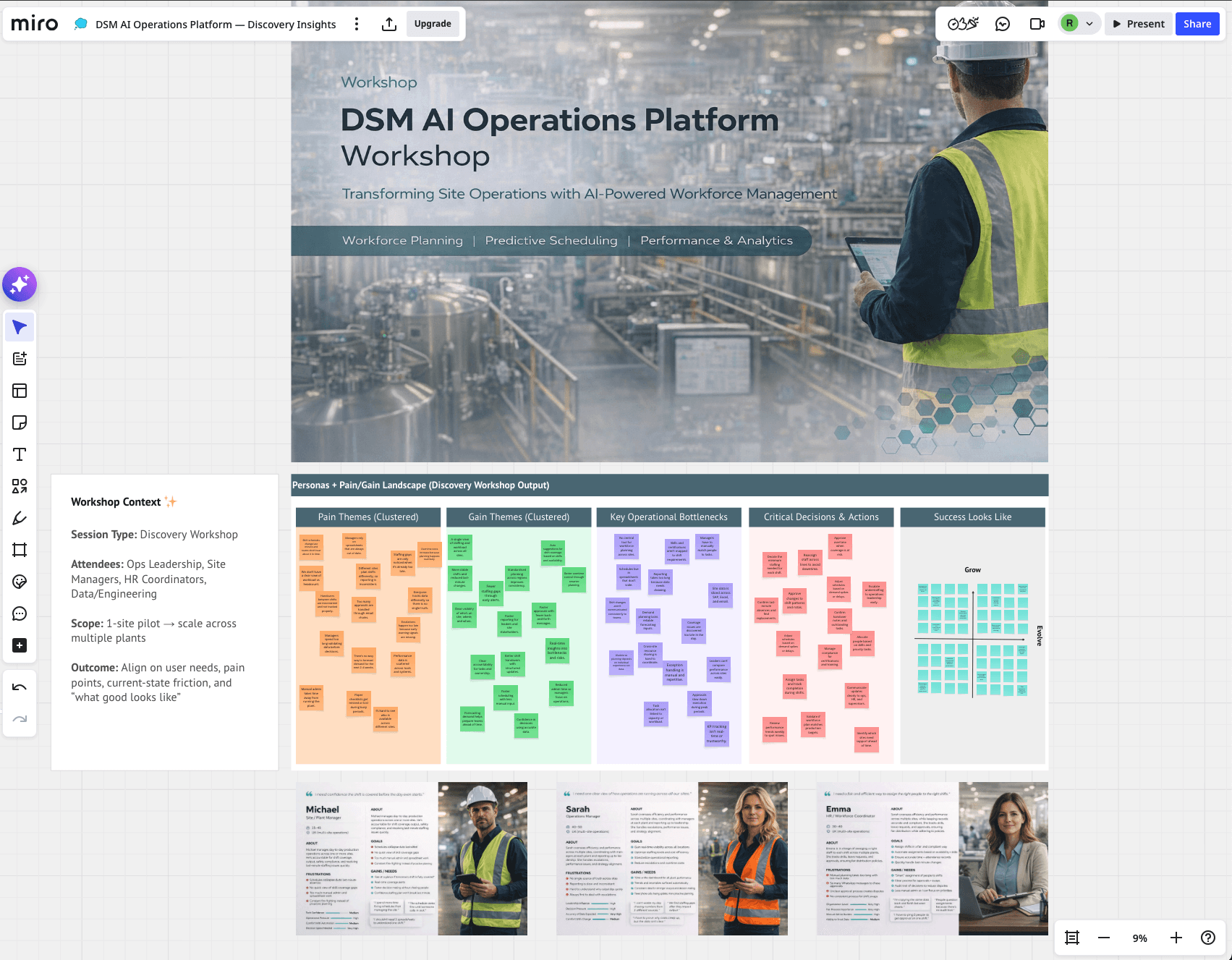Expand the collaborator avatar dropdown arrow
The width and height of the screenshot is (1232, 960).
click(x=1089, y=24)
